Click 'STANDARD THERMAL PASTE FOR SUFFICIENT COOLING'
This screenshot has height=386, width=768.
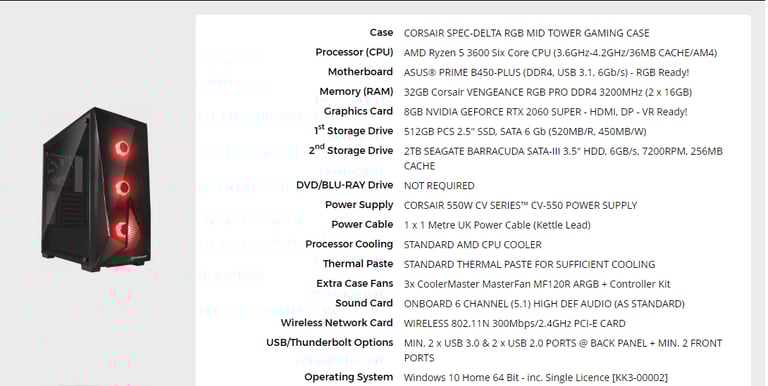pos(529,264)
